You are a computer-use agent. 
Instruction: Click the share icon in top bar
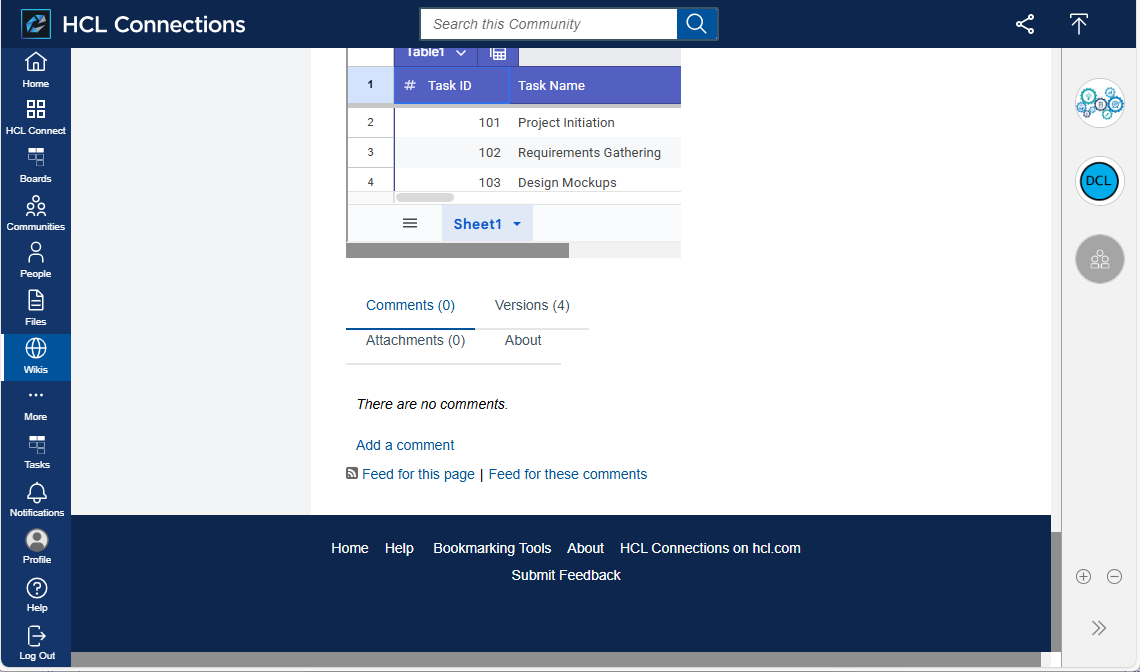[1025, 24]
